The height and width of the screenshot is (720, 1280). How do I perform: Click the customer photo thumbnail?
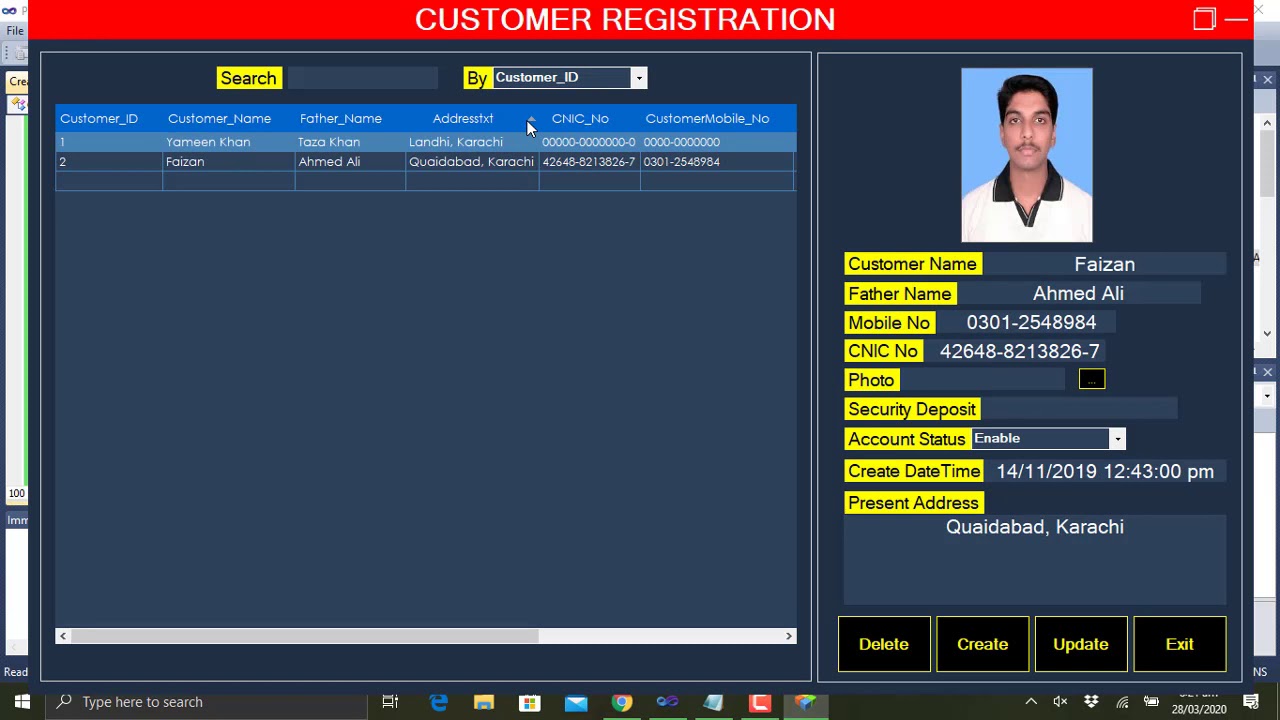coord(1027,155)
